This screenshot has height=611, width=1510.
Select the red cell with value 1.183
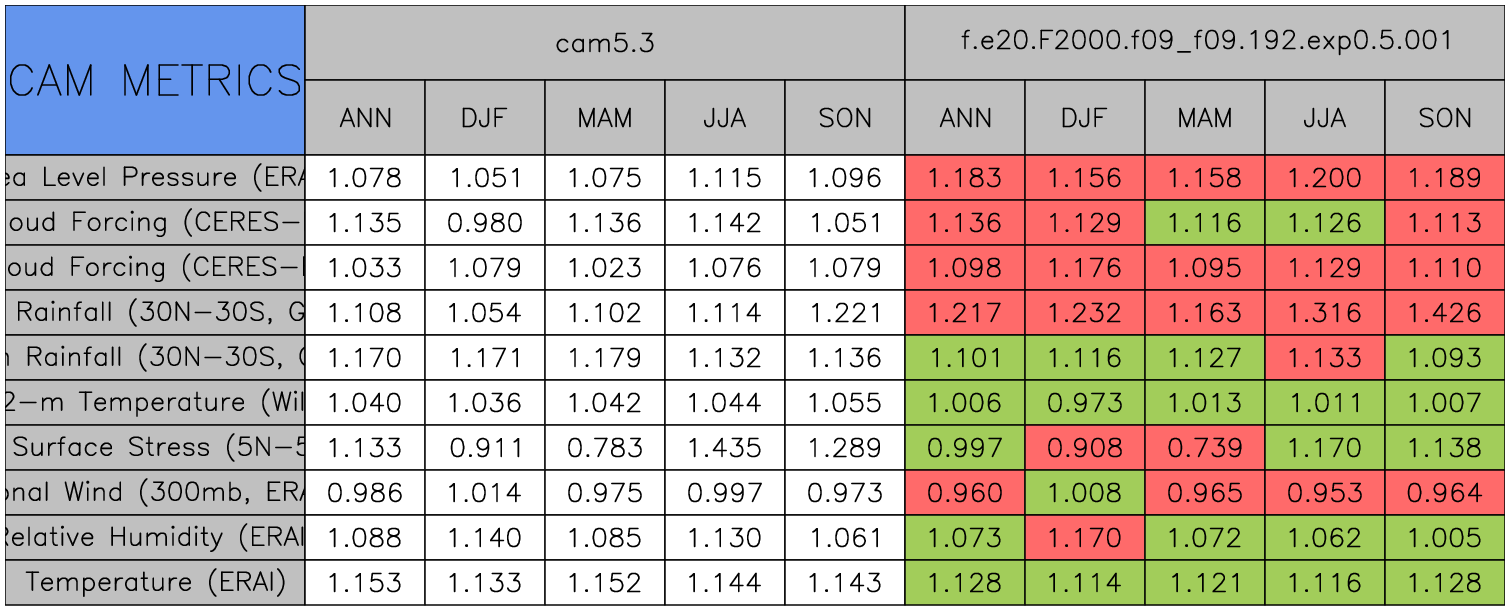coord(965,178)
